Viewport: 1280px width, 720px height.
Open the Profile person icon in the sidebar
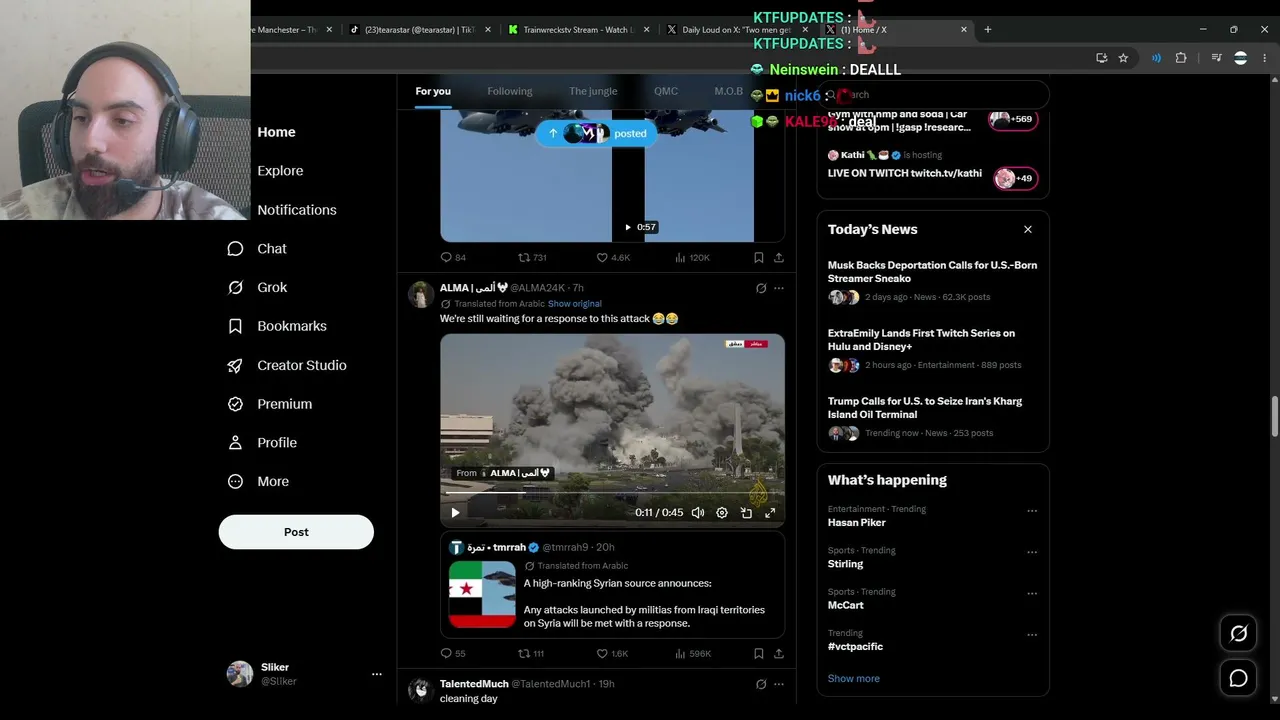pyautogui.click(x=235, y=443)
